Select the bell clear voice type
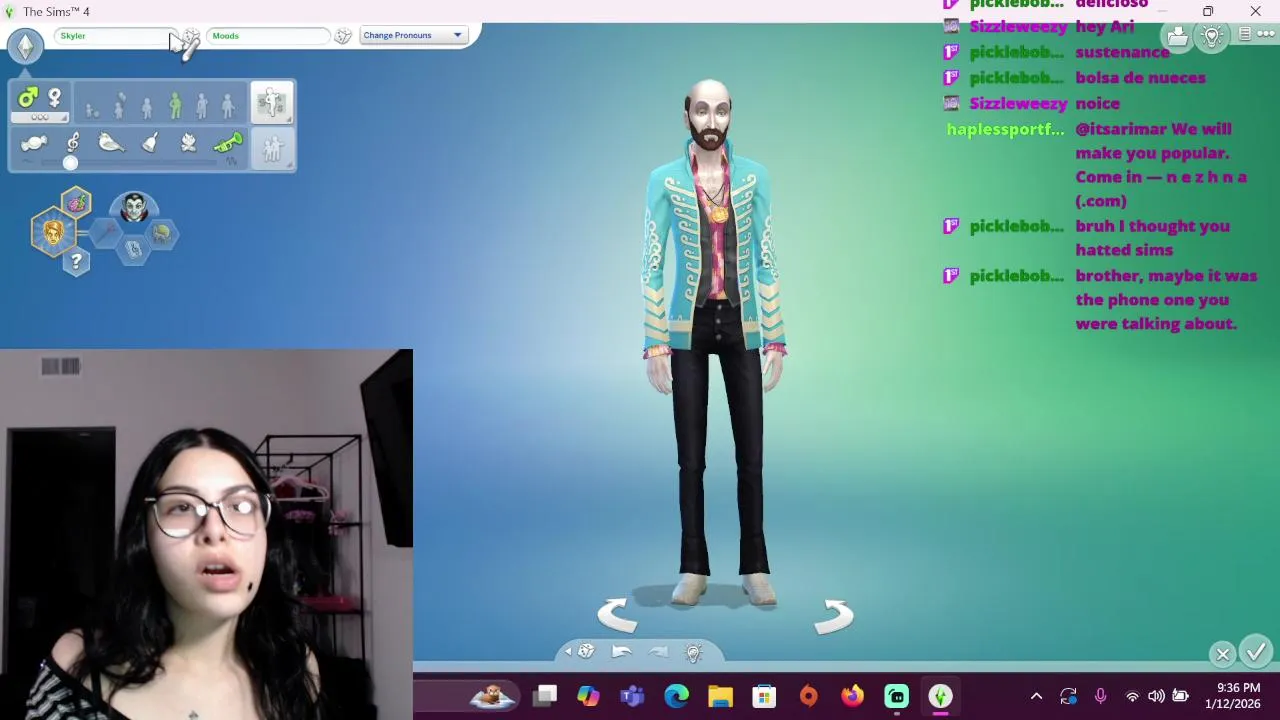This screenshot has height=720, width=1280. pyautogui.click(x=150, y=143)
